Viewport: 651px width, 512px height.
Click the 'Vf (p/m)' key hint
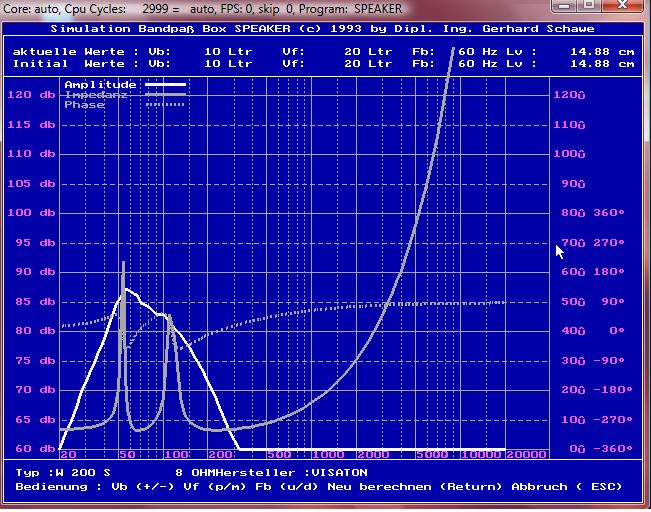point(215,486)
